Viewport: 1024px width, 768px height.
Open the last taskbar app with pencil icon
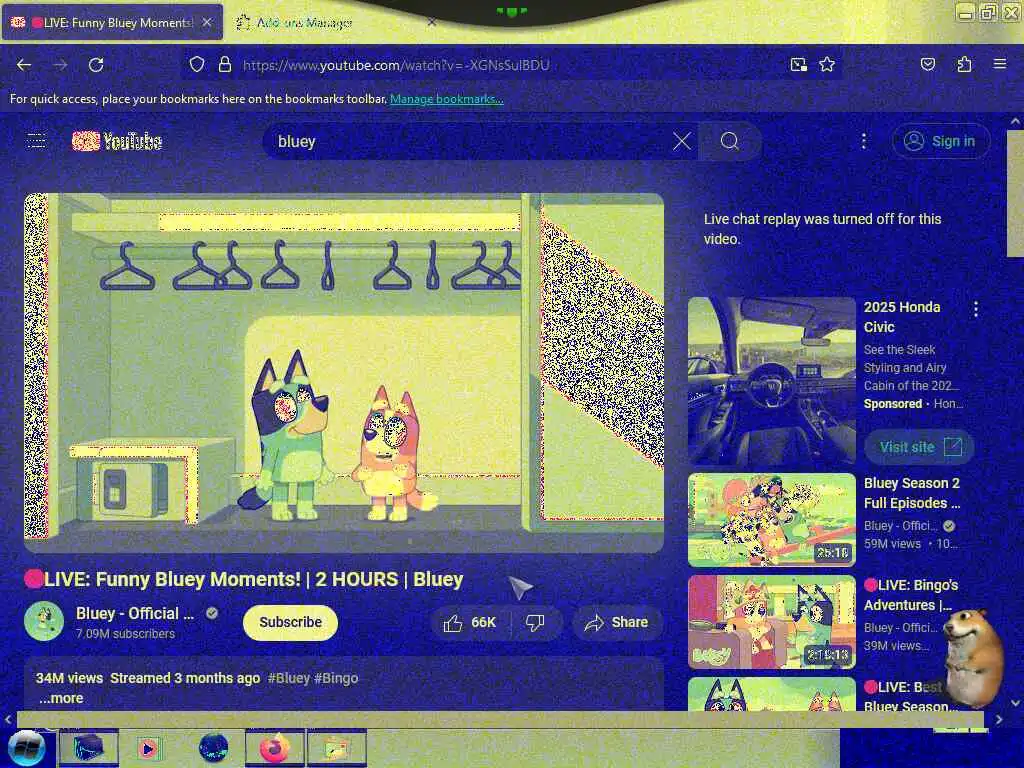pos(336,748)
